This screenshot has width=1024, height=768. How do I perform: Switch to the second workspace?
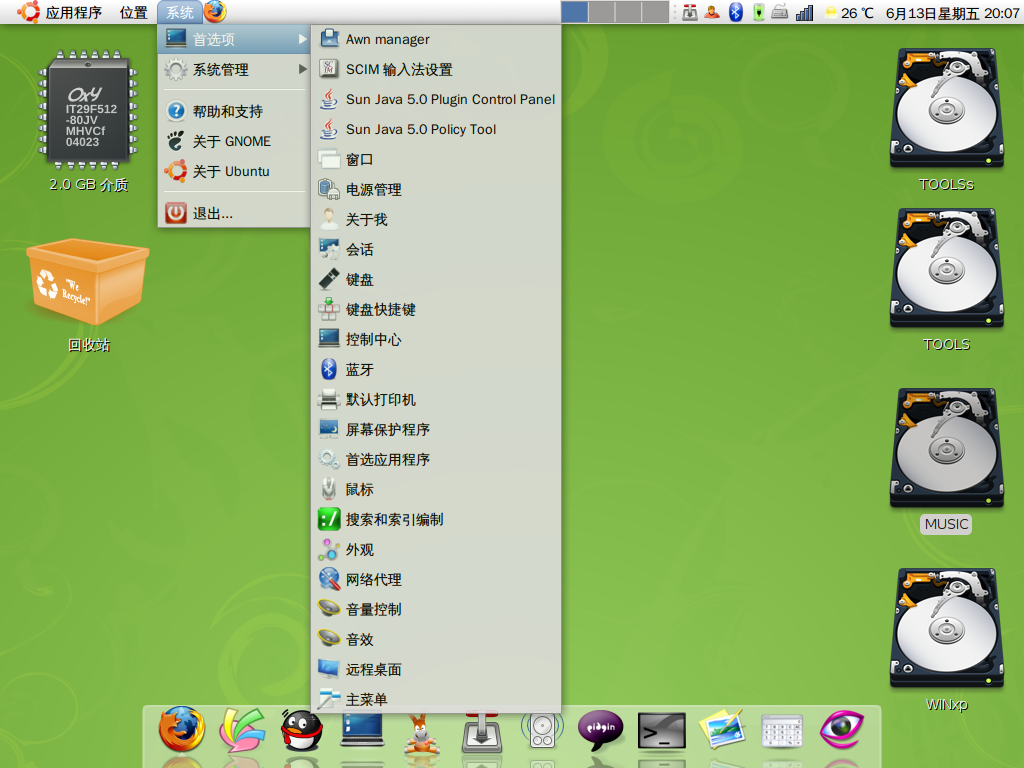(601, 12)
